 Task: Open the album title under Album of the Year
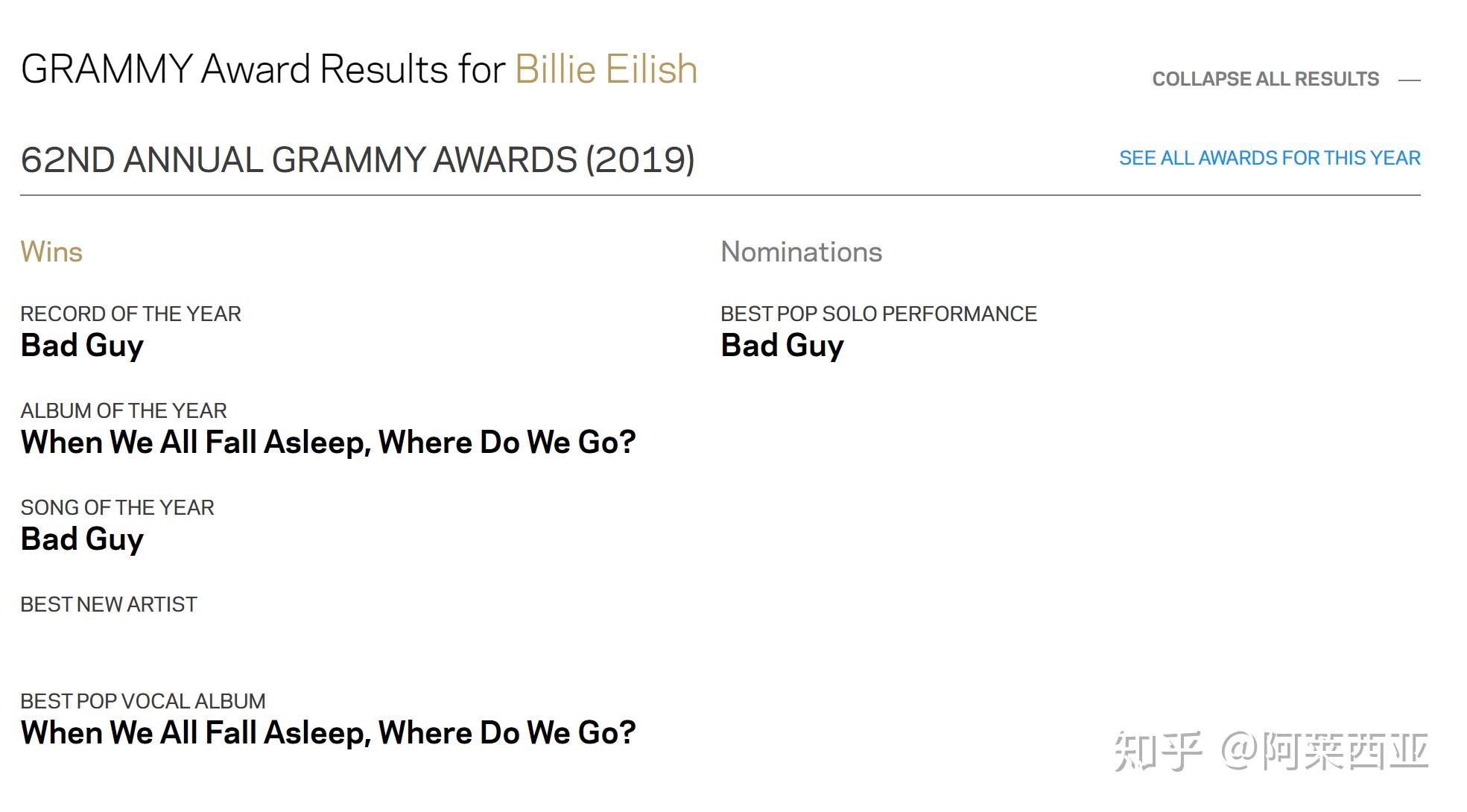tap(328, 443)
